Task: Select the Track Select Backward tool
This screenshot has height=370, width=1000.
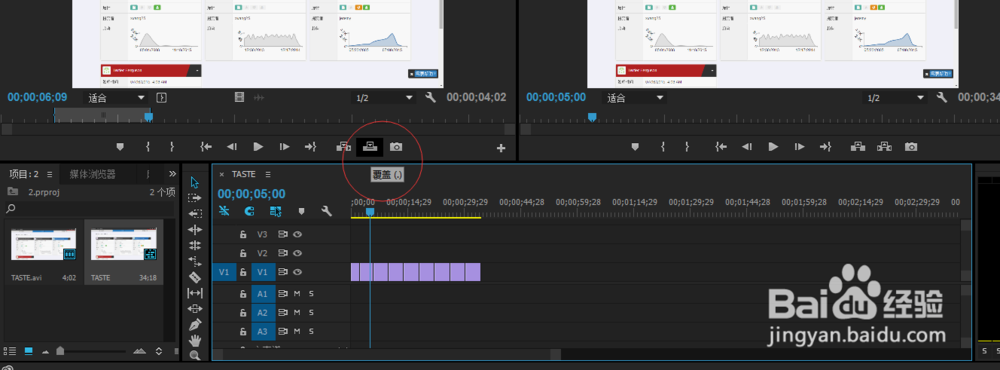Action: (195, 214)
